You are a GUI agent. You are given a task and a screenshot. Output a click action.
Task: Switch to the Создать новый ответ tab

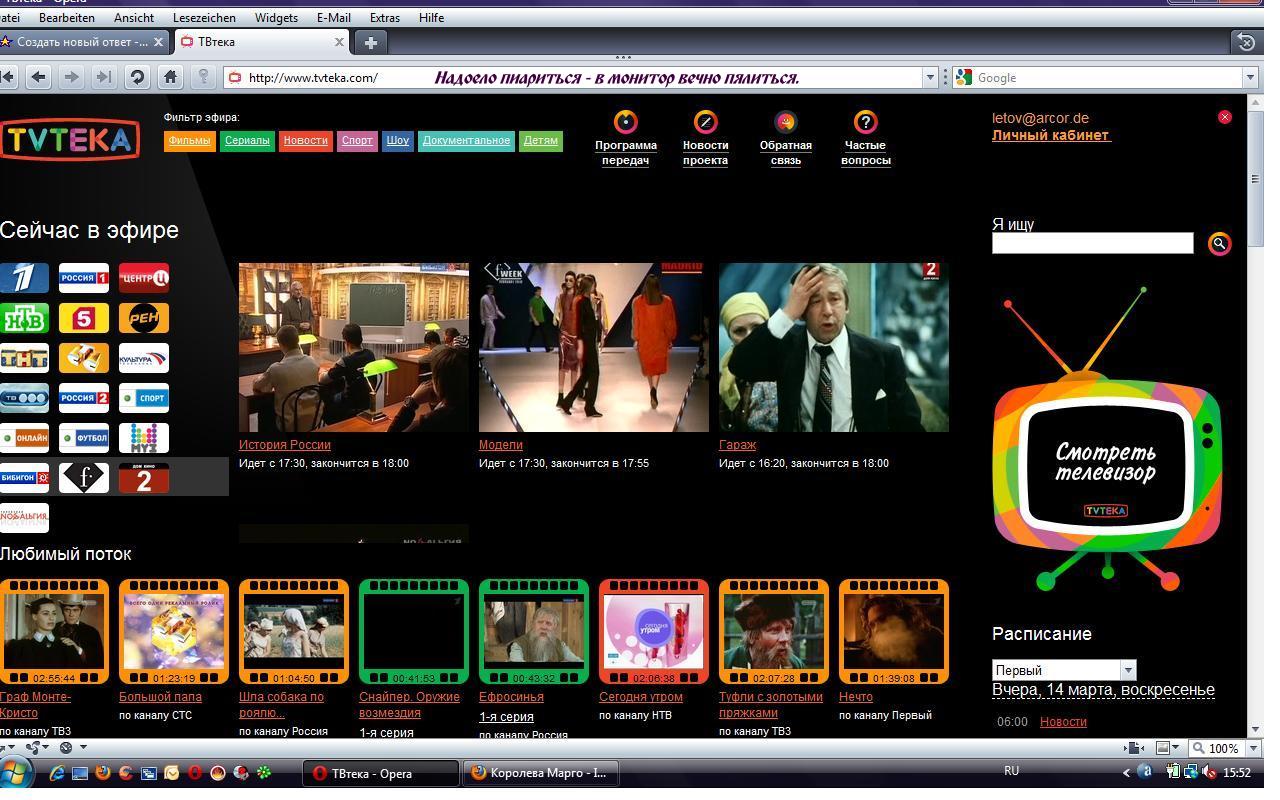click(x=83, y=42)
